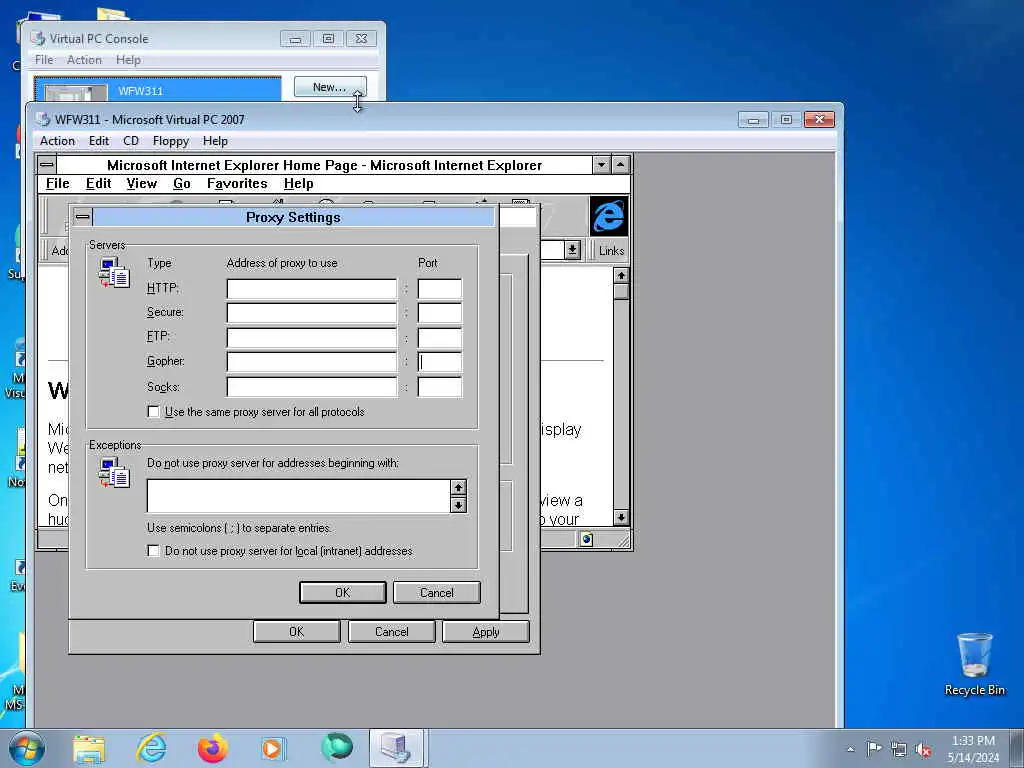
Task: Enable Use the same proxy server for all protocols
Action: pos(153,412)
